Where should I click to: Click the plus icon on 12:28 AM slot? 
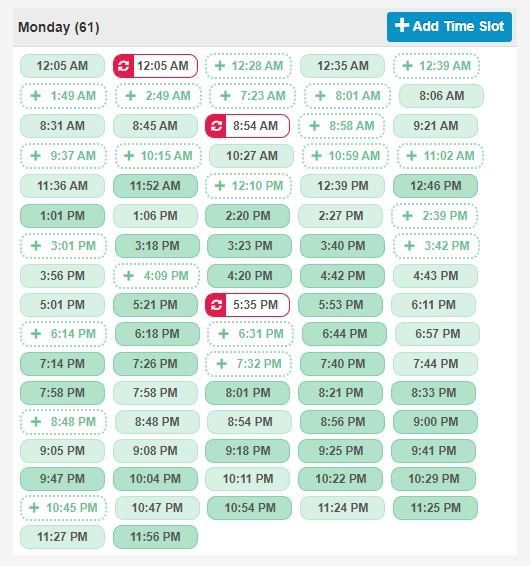[x=220, y=66]
